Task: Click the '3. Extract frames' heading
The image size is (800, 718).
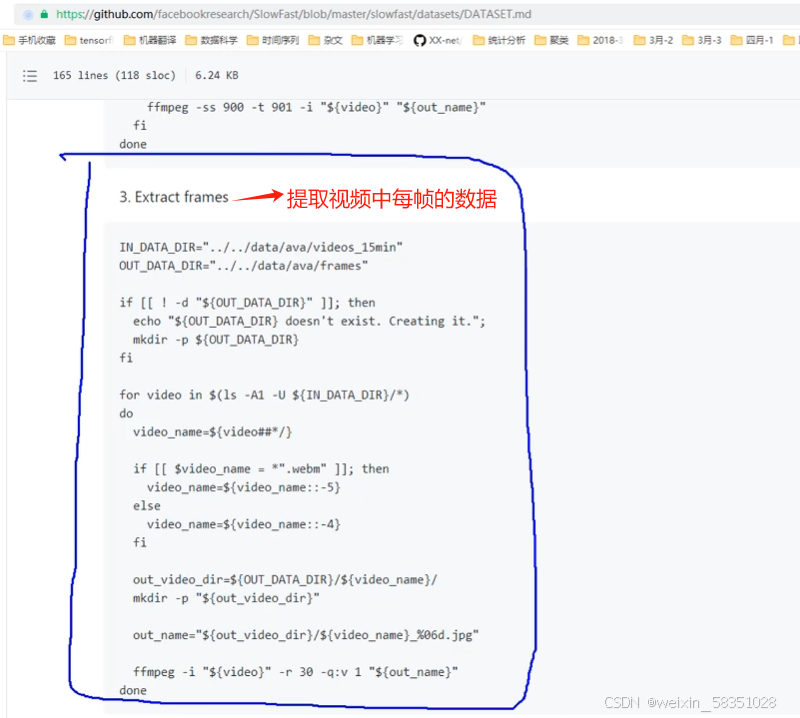Action: coord(173,197)
